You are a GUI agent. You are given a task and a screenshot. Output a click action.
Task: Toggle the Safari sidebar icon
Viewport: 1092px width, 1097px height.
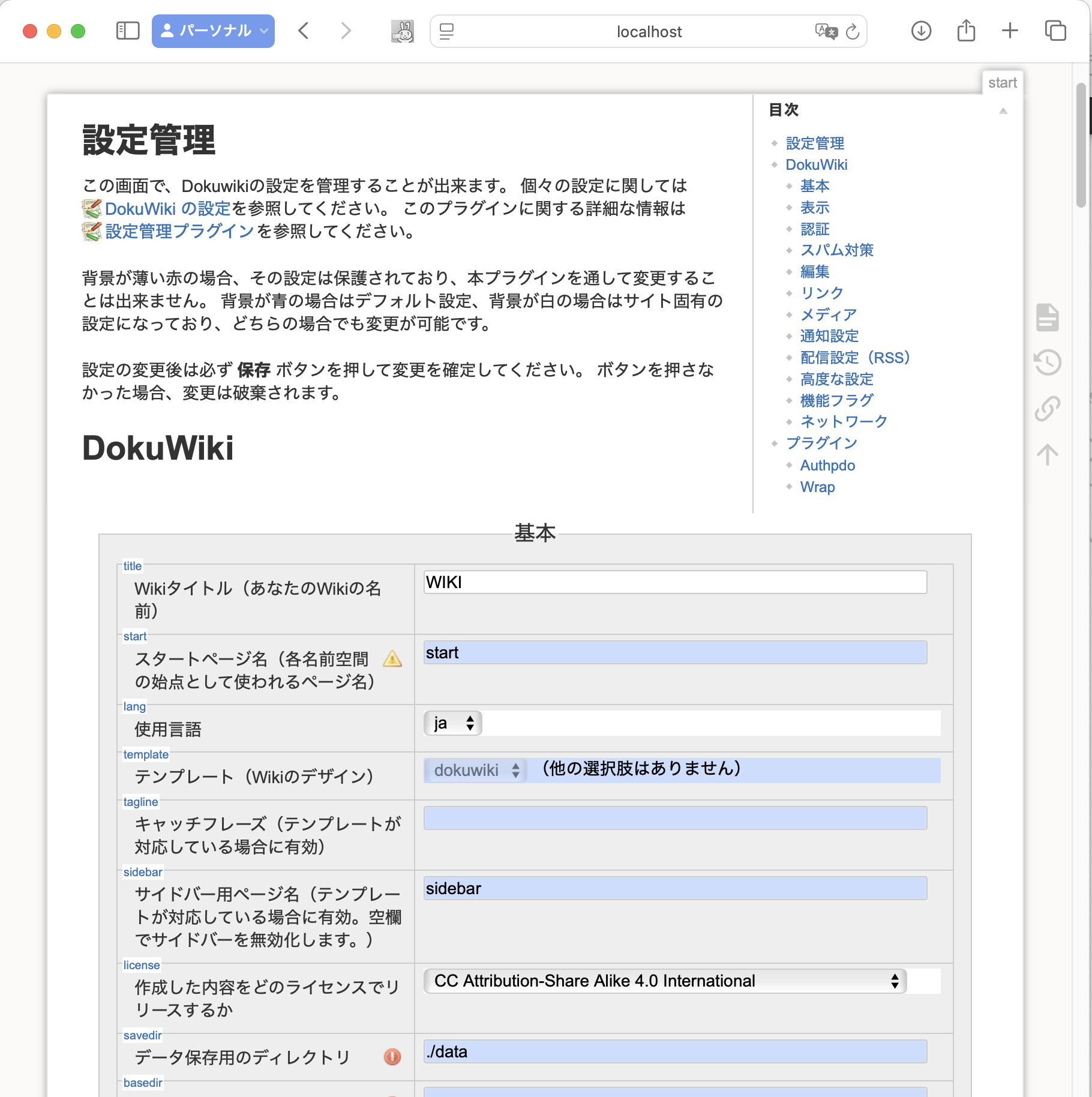tap(127, 31)
